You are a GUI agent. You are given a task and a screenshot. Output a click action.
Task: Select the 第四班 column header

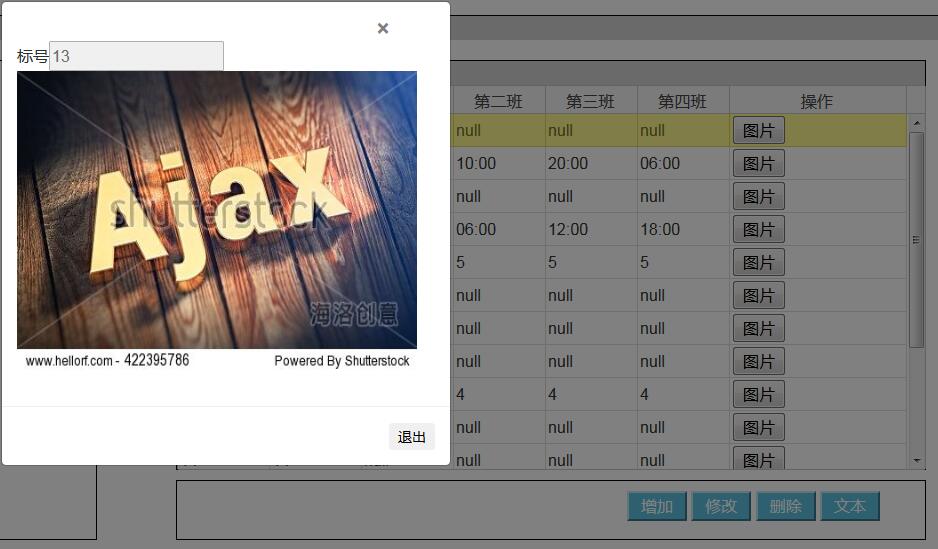tap(683, 101)
